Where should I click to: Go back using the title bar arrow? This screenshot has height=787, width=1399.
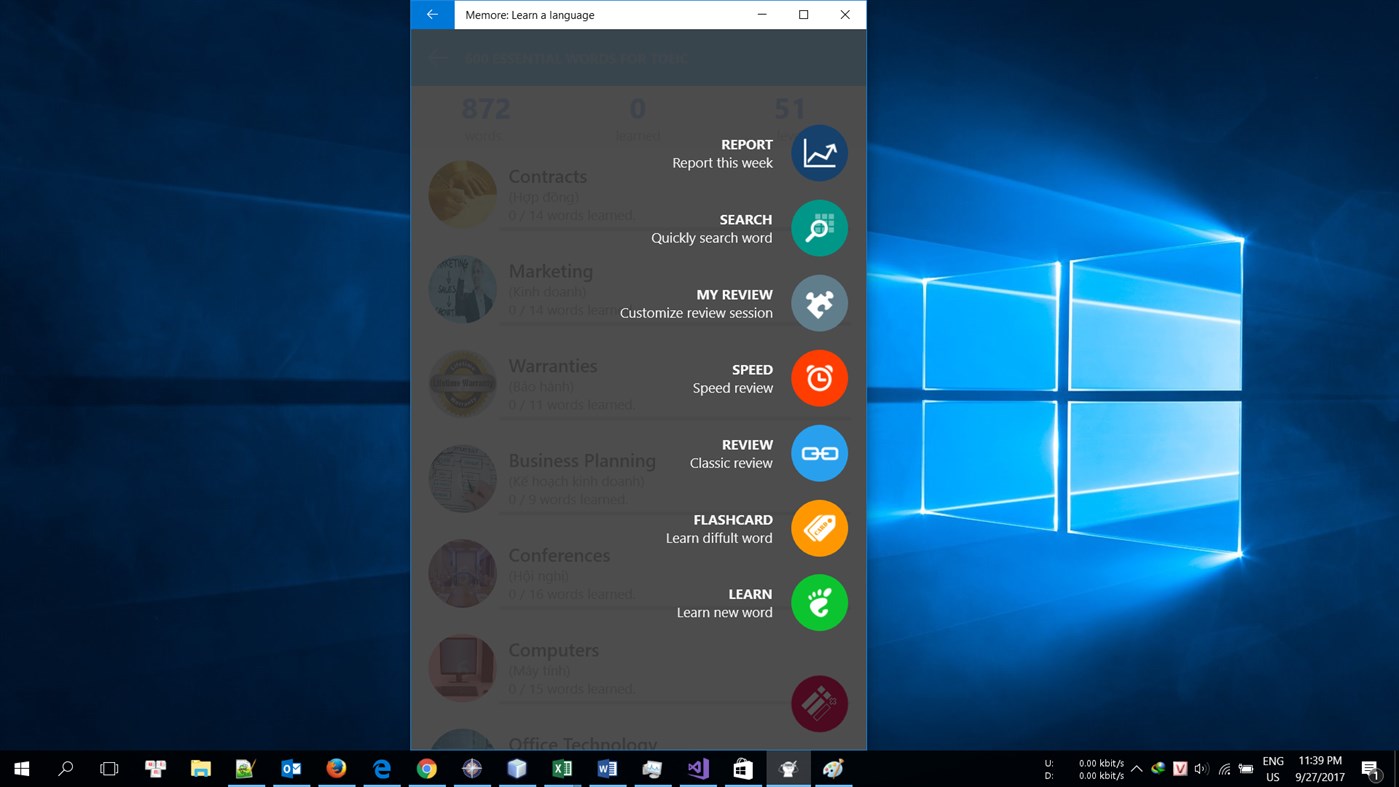(x=432, y=15)
